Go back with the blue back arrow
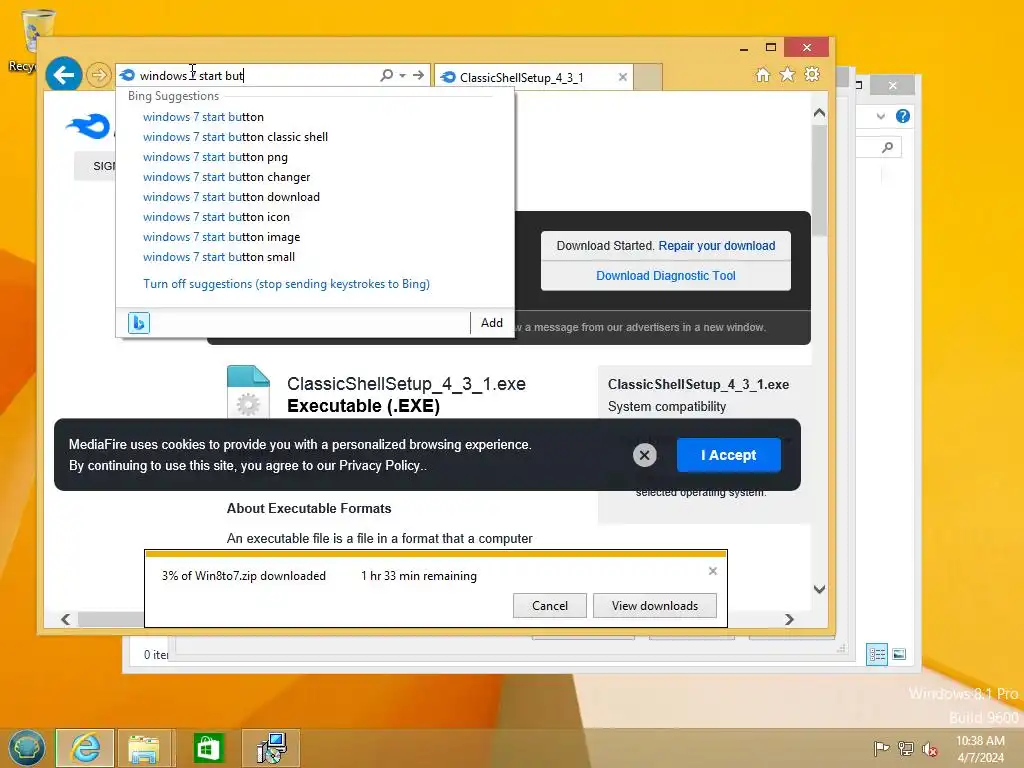The image size is (1024, 768). click(63, 75)
